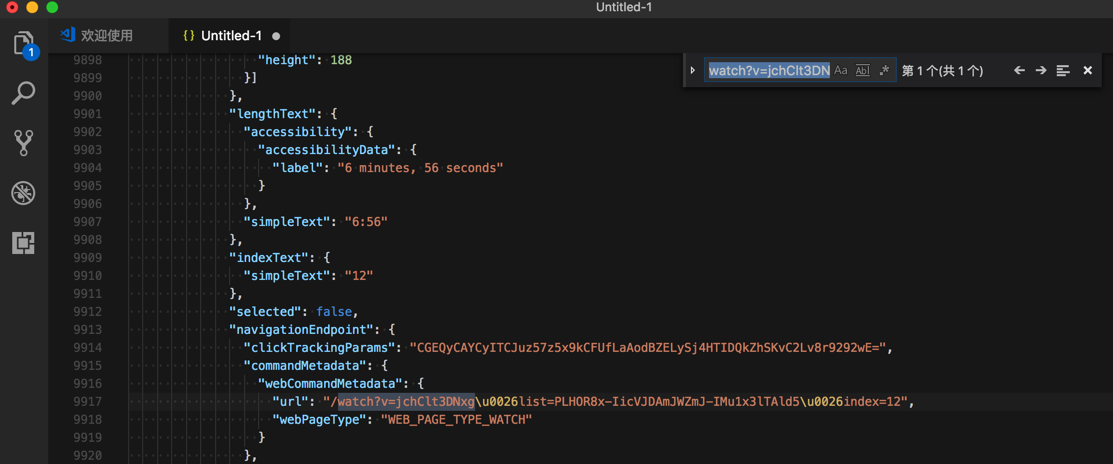
Task: Click the 188 height value
Action: click(x=341, y=60)
